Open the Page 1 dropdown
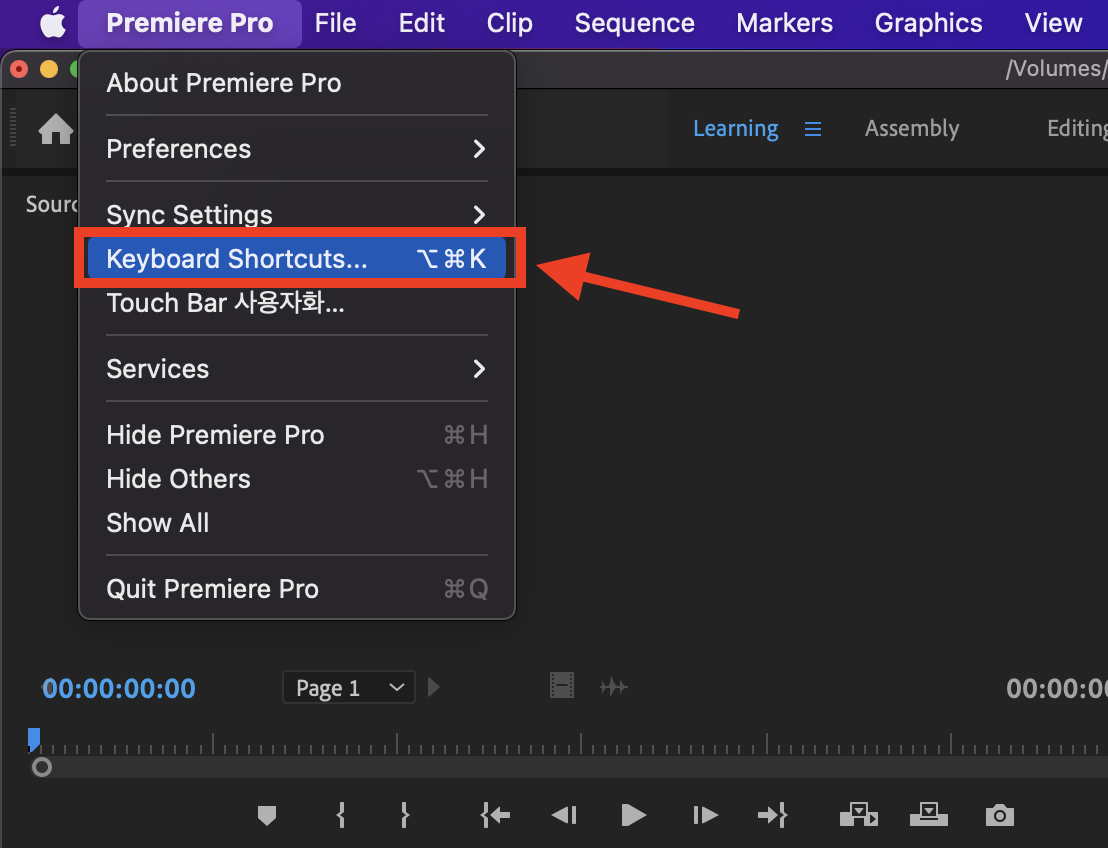Screen dimensions: 1108x848 click(349, 687)
